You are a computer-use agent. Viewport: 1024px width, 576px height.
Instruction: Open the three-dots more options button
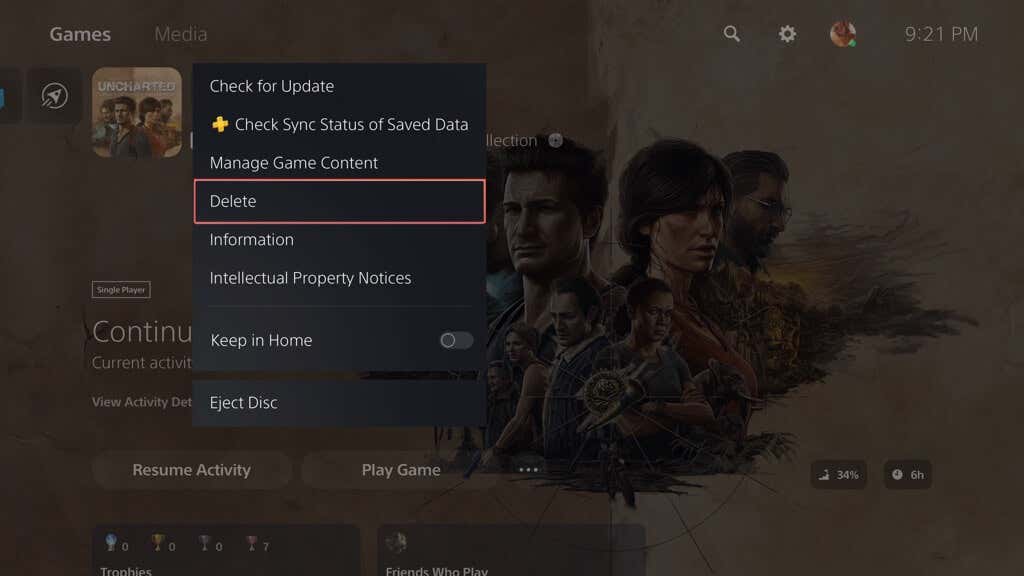point(528,470)
